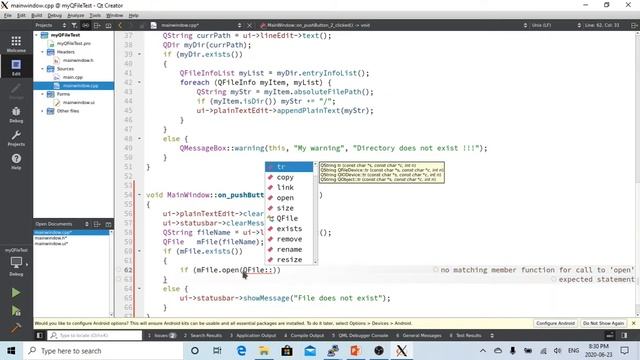Collapse the Forms folder
640x360 pixels.
(x=42, y=94)
